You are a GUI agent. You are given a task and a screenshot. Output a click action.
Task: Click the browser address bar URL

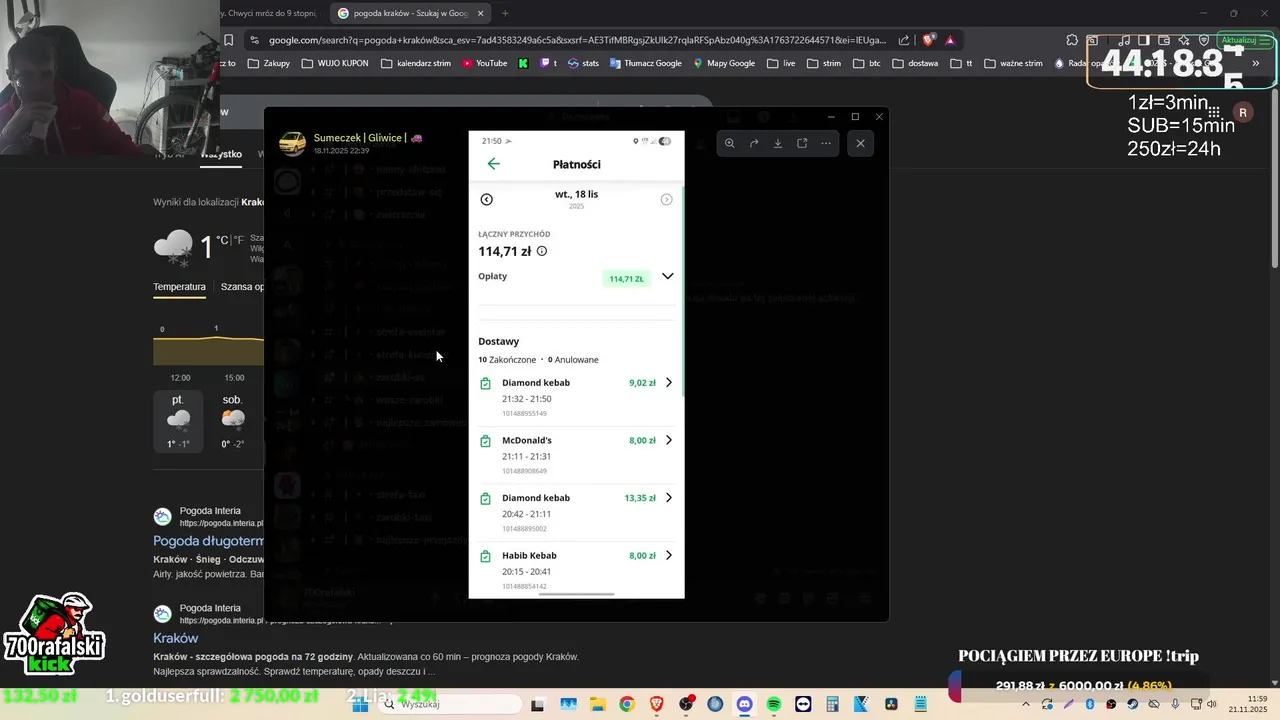coord(577,40)
